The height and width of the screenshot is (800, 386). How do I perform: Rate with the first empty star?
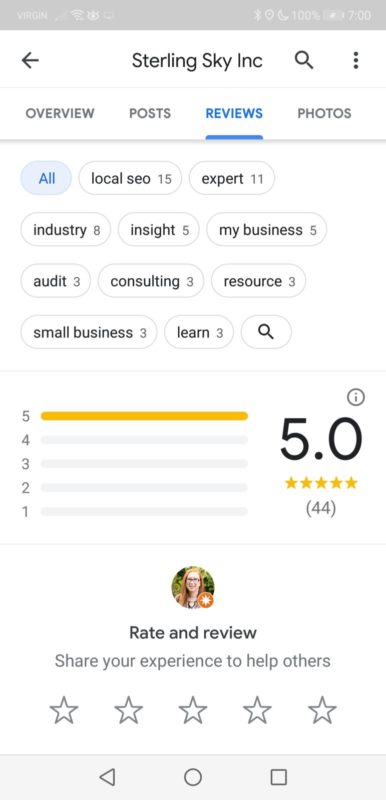click(x=64, y=711)
